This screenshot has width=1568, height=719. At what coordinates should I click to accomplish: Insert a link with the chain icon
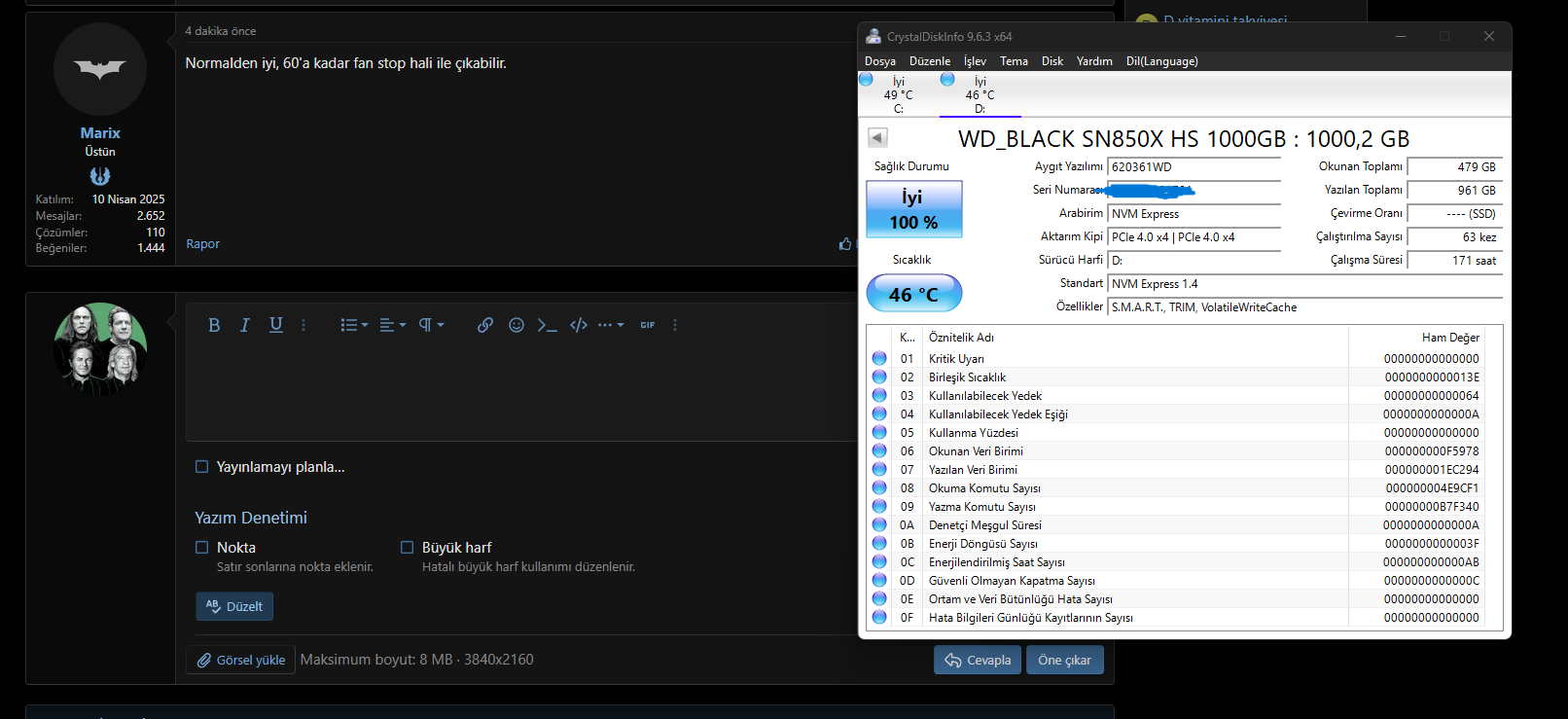coord(485,325)
